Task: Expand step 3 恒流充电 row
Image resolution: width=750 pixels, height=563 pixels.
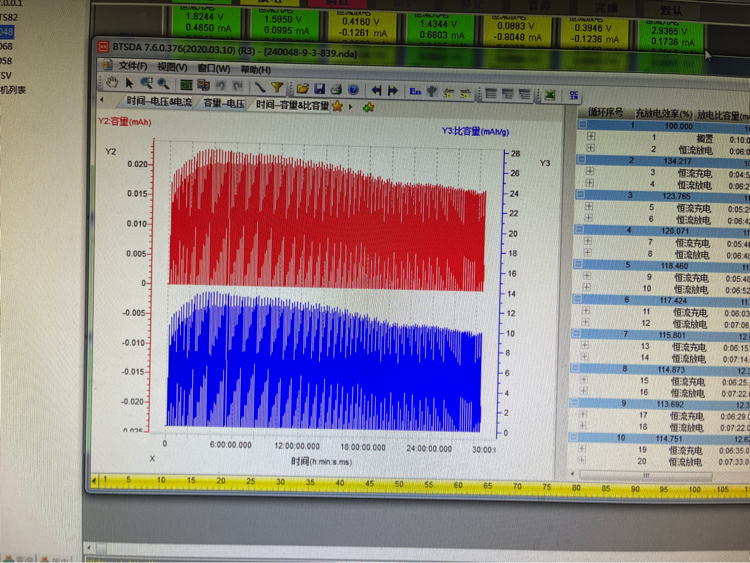Action: (590, 172)
